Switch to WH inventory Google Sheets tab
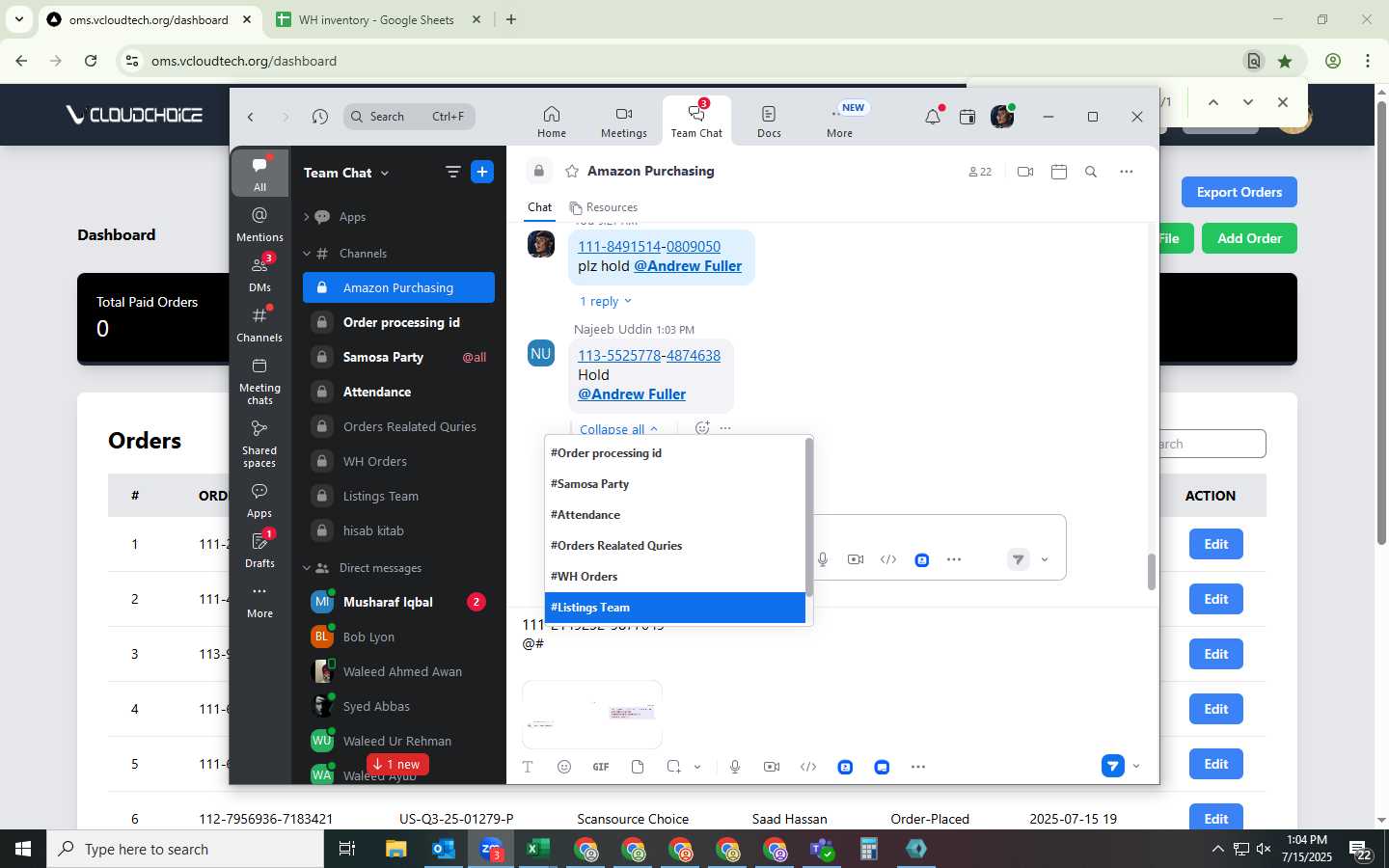Screen dimensions: 1389x868 (x=376, y=19)
